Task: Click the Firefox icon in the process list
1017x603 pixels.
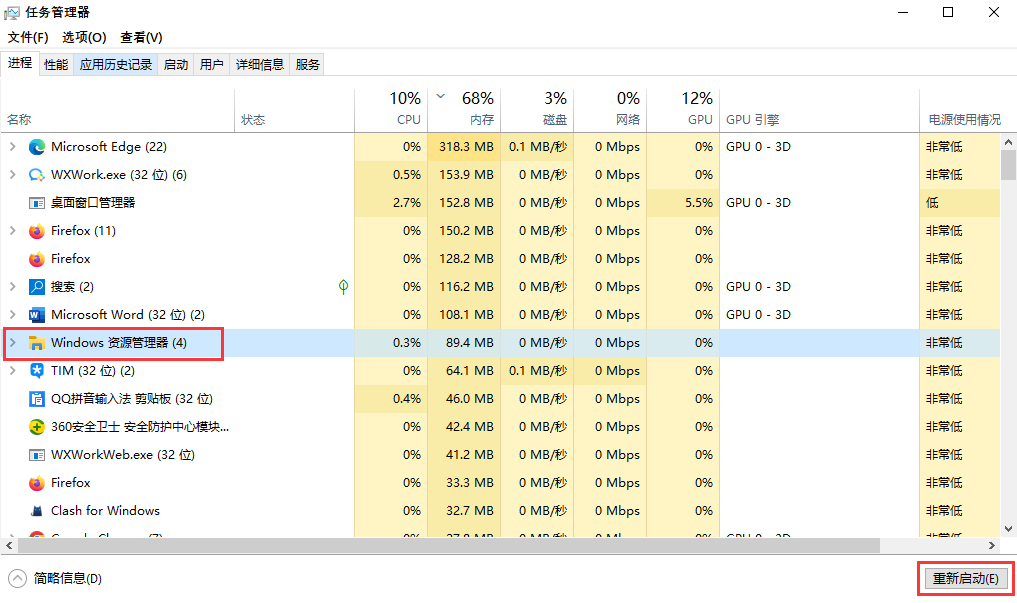Action: [x=36, y=230]
